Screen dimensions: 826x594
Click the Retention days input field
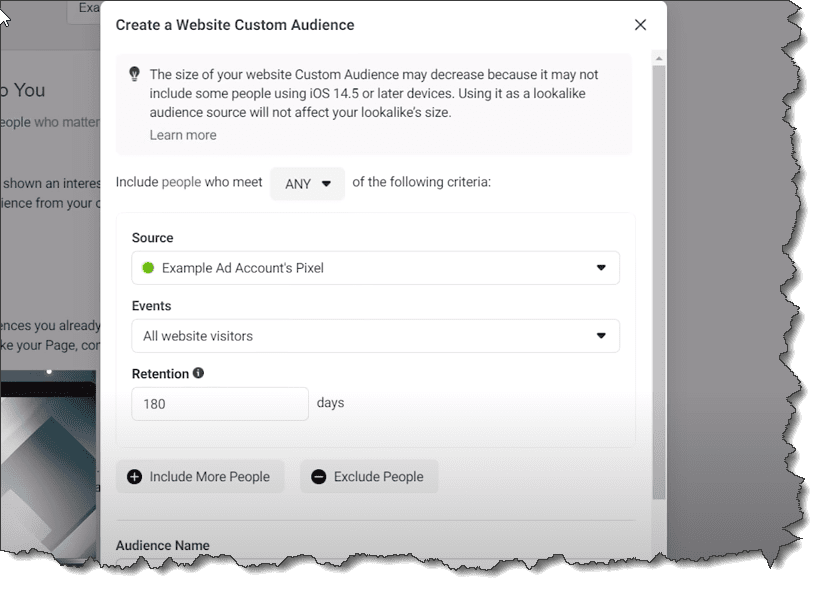point(220,404)
